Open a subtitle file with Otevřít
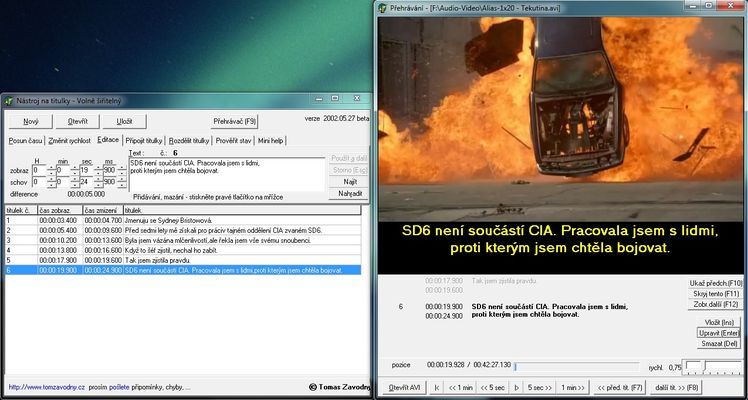 (x=77, y=122)
